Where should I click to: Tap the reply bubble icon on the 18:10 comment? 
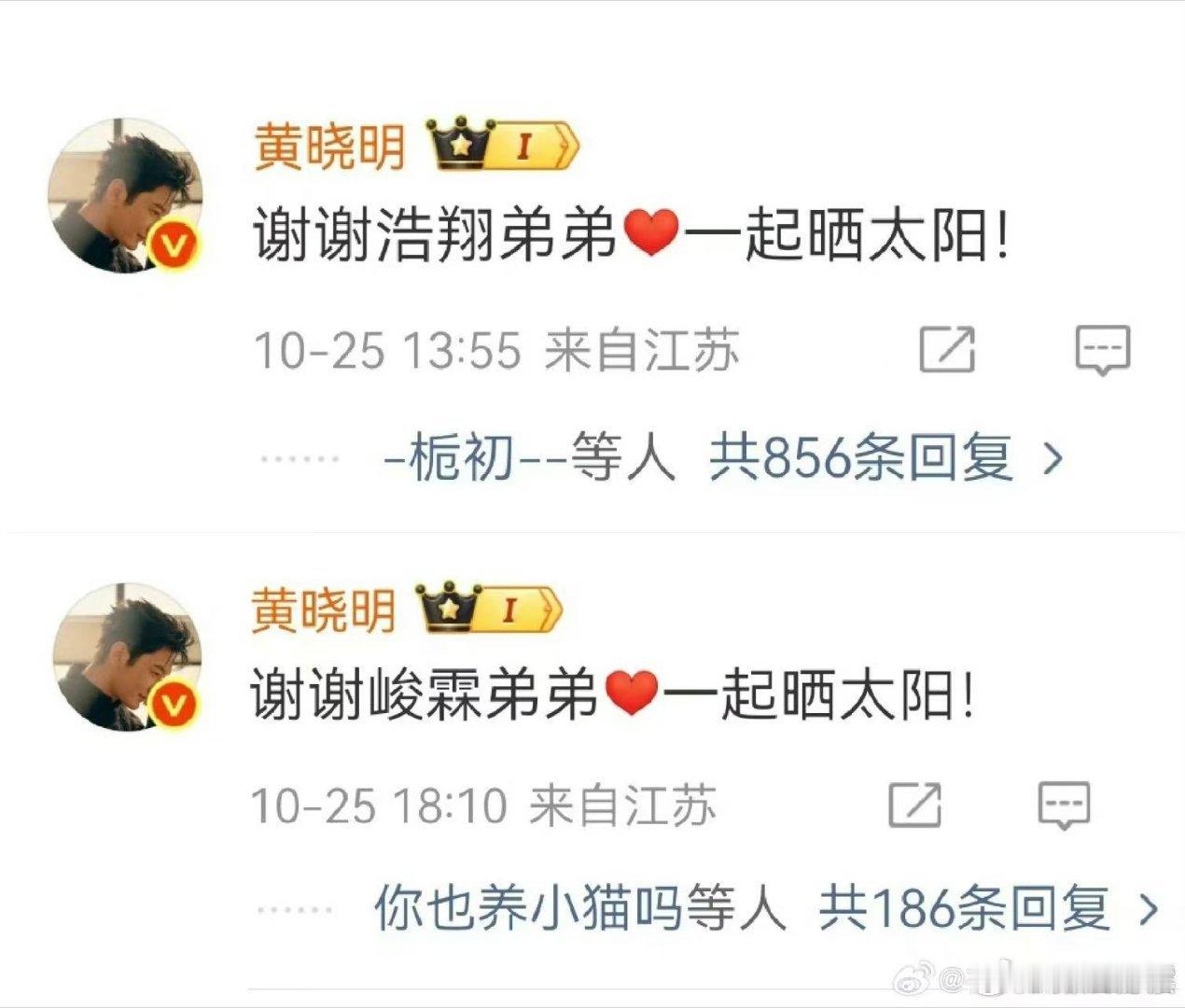(x=1065, y=805)
